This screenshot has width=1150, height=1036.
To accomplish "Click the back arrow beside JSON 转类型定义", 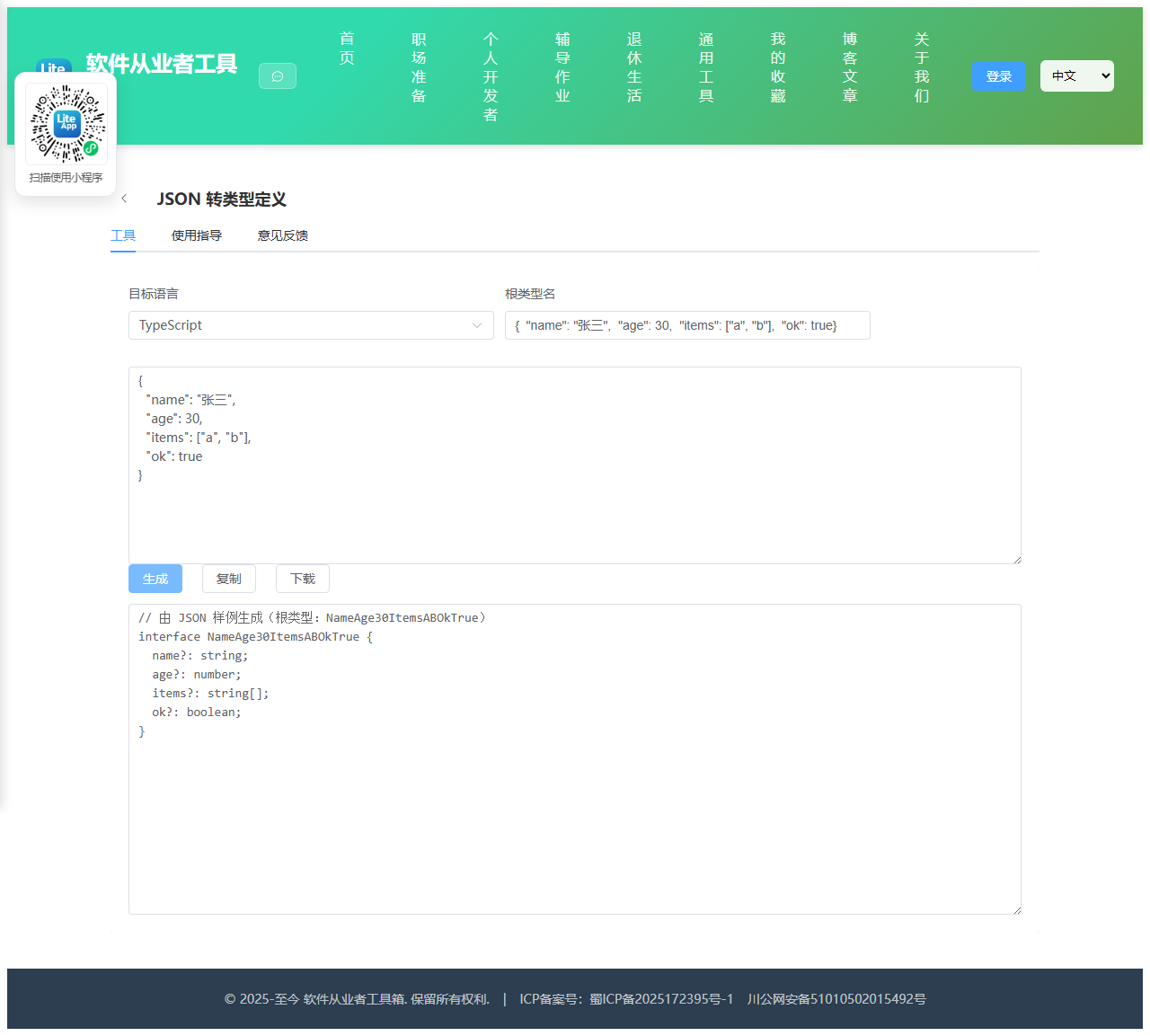I will click(x=124, y=199).
